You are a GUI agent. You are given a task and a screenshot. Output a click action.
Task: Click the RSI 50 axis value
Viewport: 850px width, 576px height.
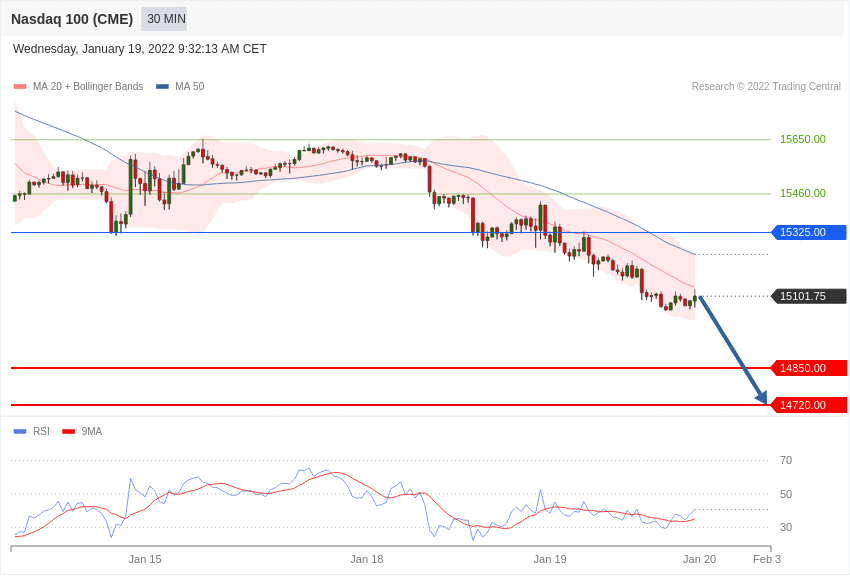(x=785, y=494)
